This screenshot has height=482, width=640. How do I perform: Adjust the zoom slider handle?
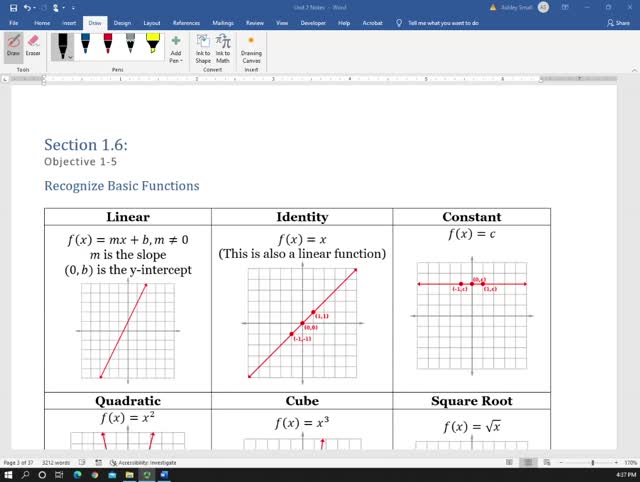(593, 462)
